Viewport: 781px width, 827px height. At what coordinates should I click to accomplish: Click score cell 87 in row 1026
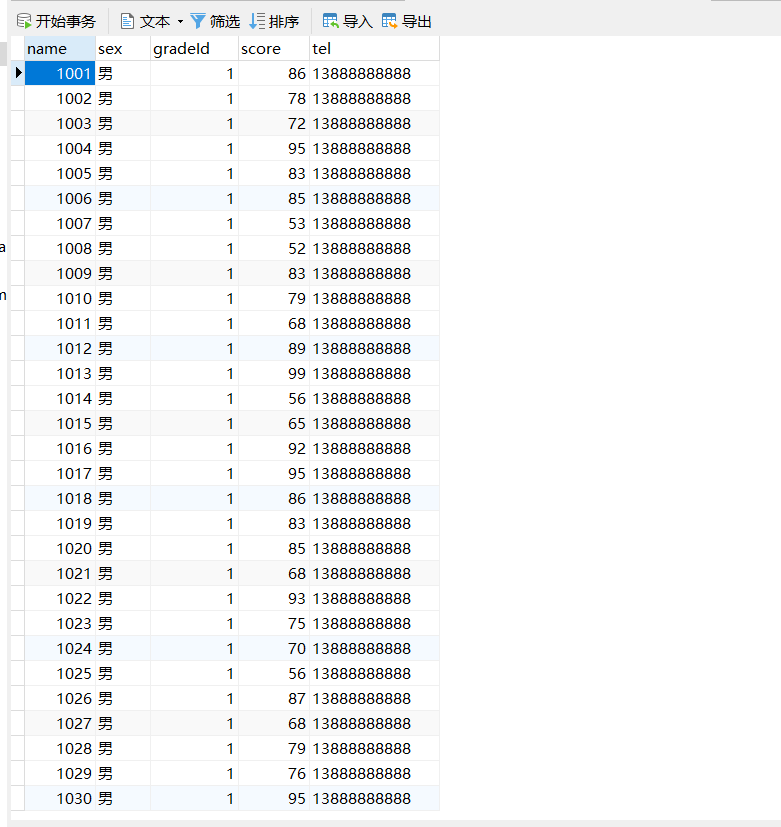(274, 698)
